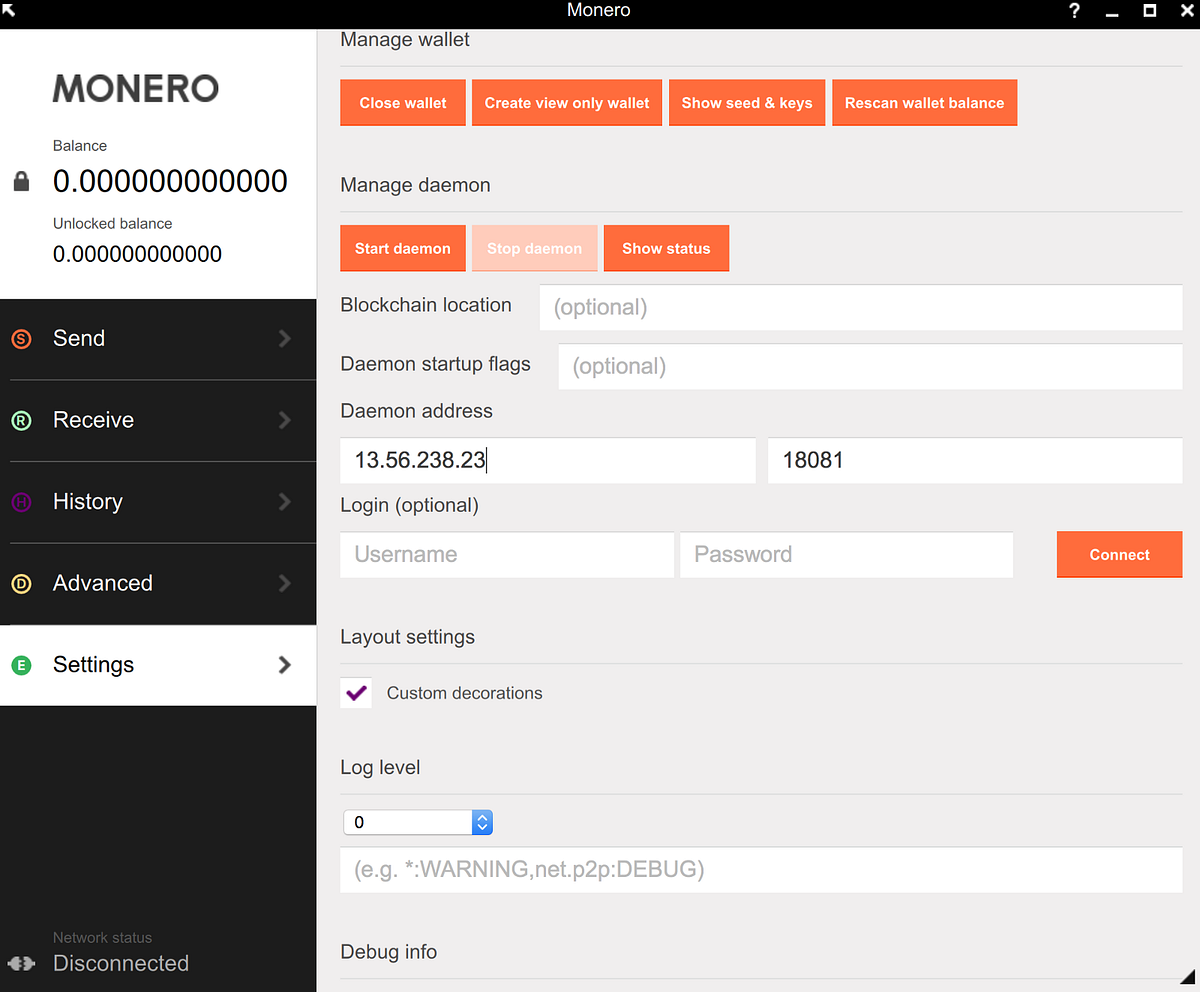
Task: Click the Manage wallet heading
Action: click(405, 40)
